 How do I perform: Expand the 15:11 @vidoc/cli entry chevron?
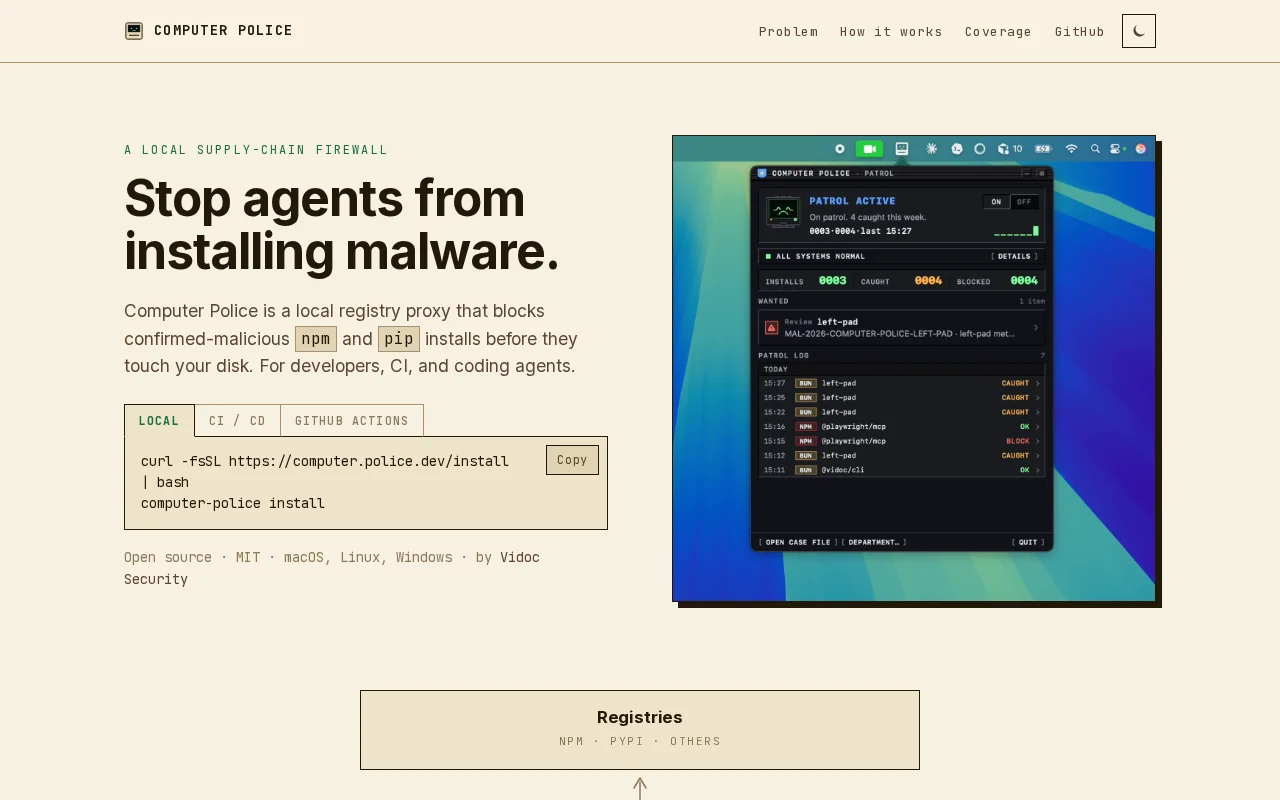(1038, 470)
